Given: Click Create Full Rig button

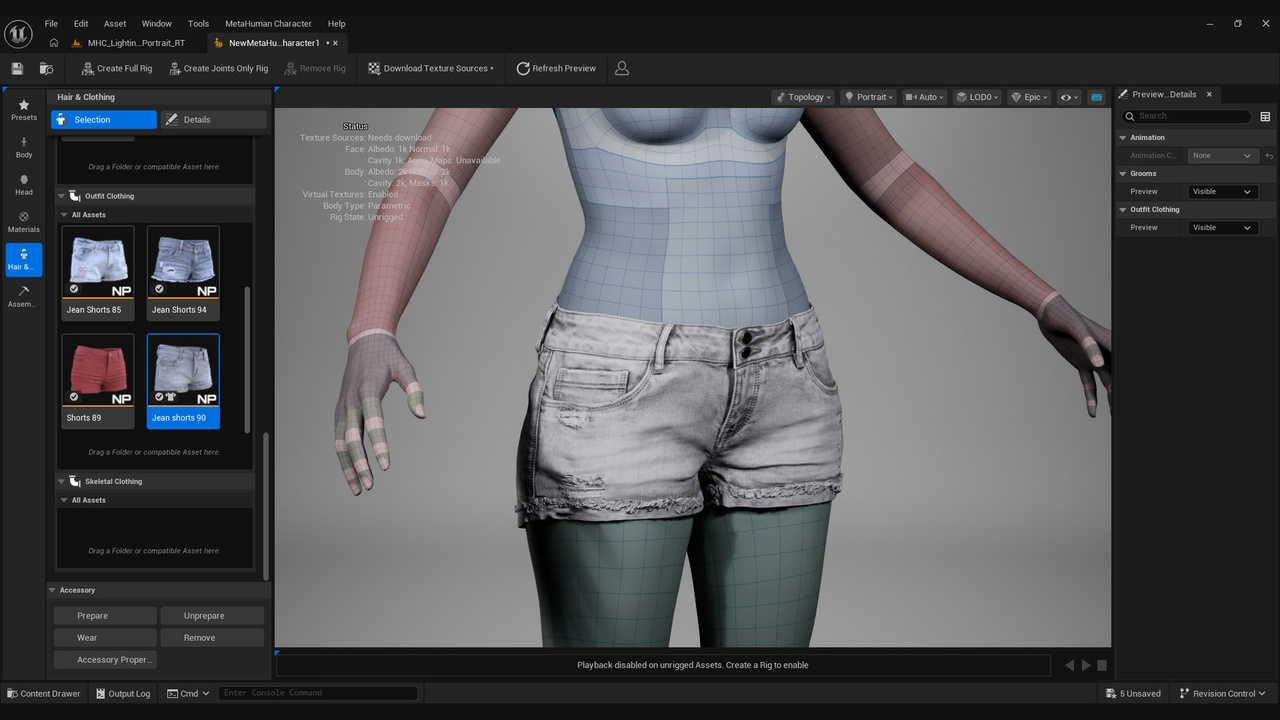Looking at the screenshot, I should 116,68.
